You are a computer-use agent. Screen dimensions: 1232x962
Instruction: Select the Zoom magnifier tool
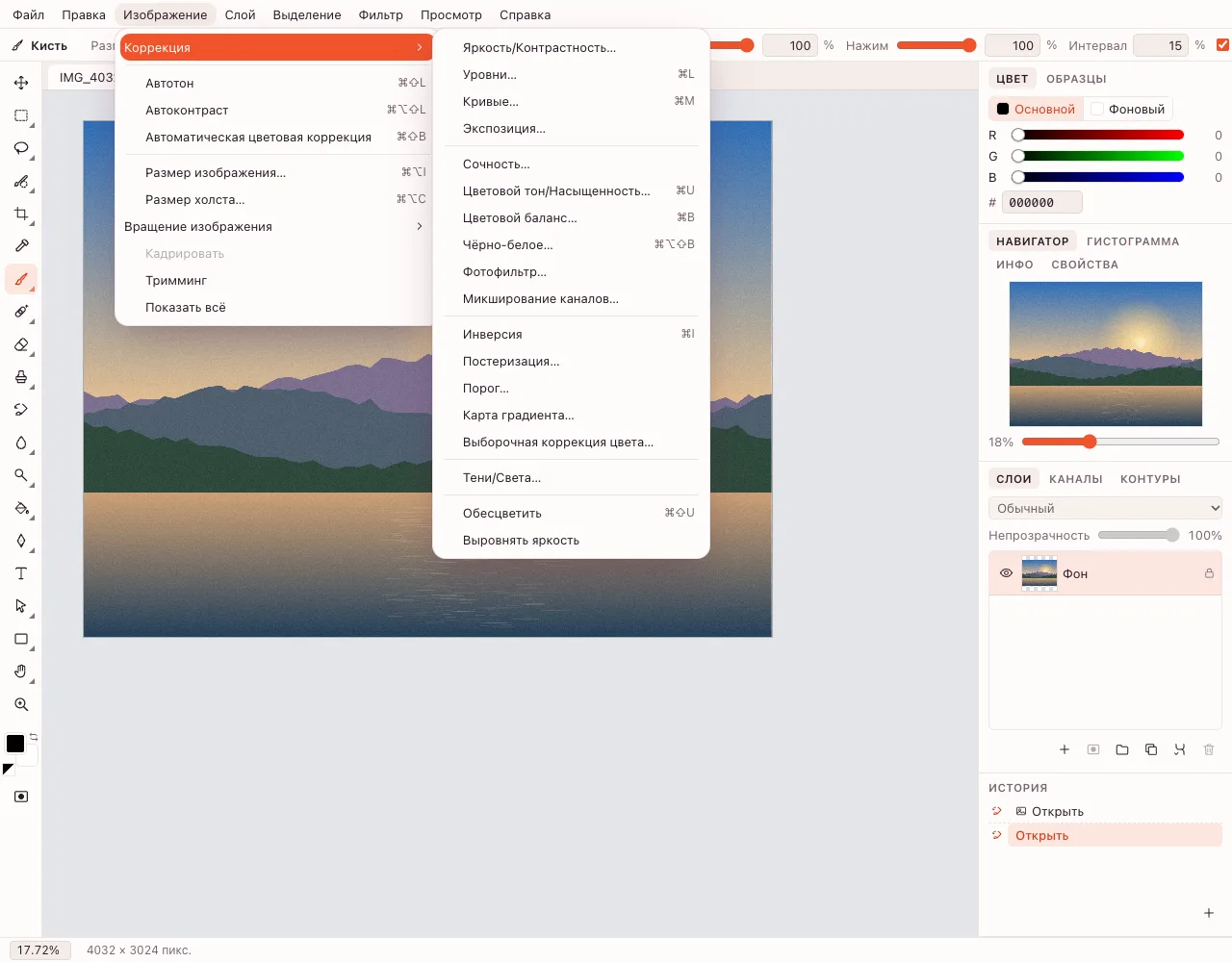pos(21,704)
